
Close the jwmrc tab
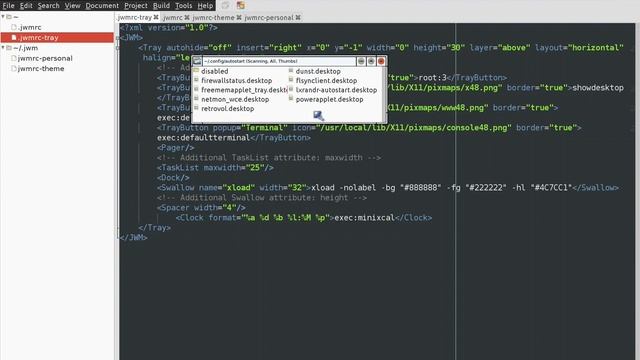(187, 17)
